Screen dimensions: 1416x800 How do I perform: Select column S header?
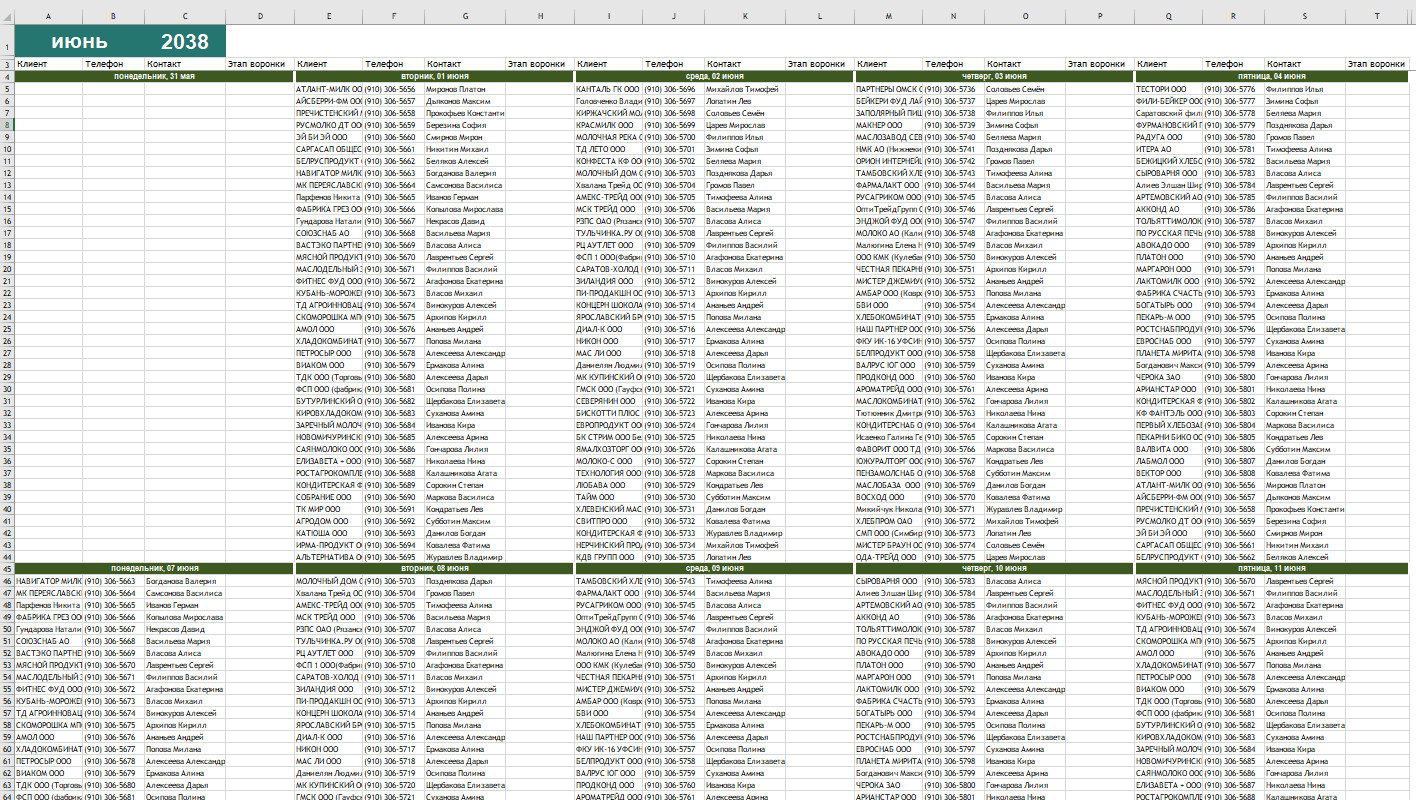[1305, 17]
